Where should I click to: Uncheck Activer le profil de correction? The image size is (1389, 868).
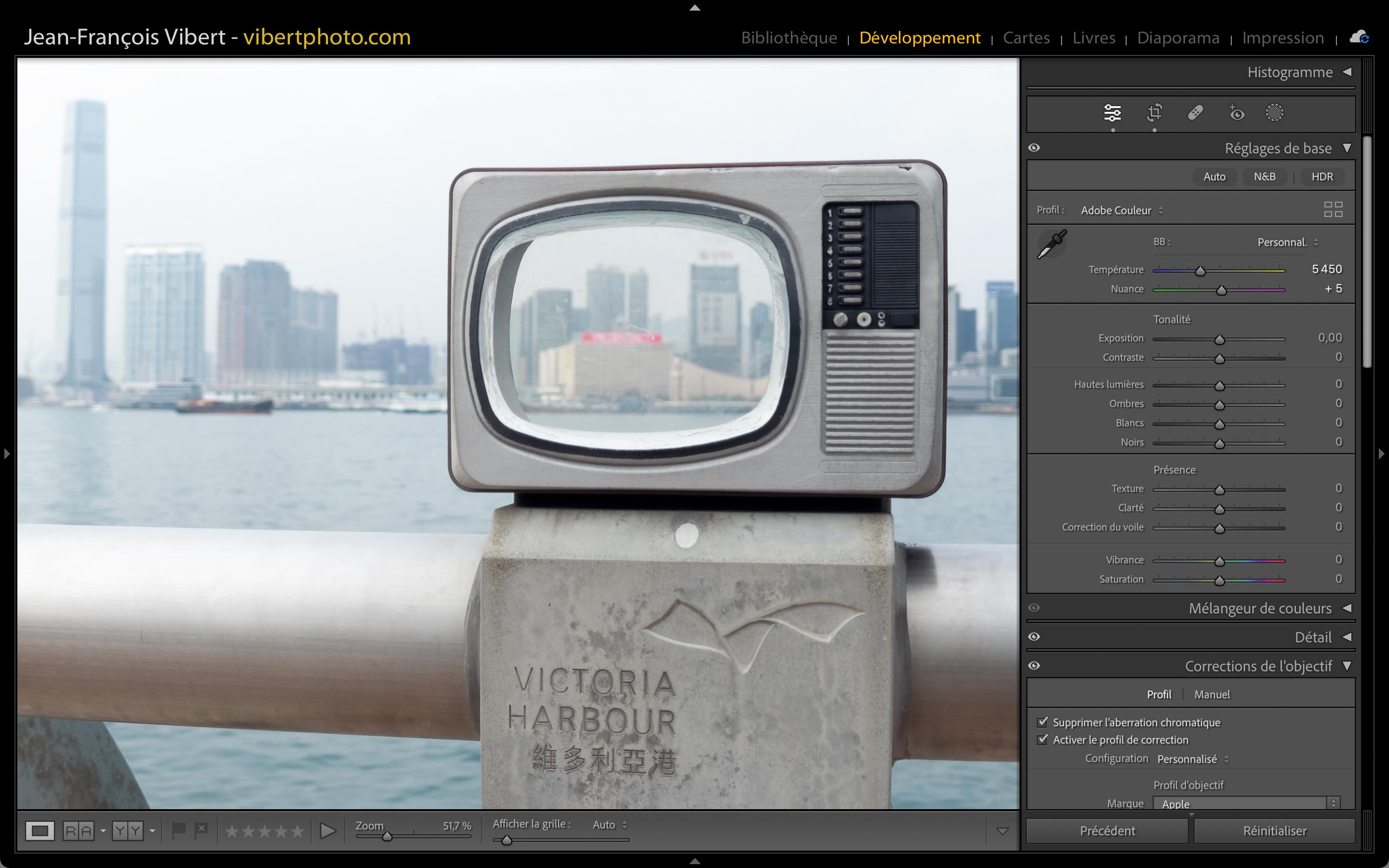pos(1043,739)
